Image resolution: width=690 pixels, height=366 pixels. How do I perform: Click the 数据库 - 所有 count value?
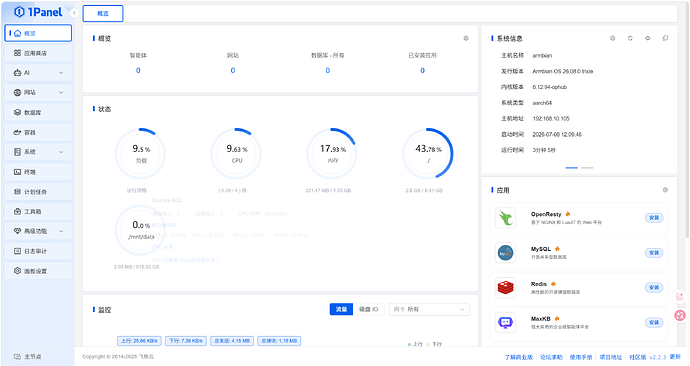tap(327, 70)
